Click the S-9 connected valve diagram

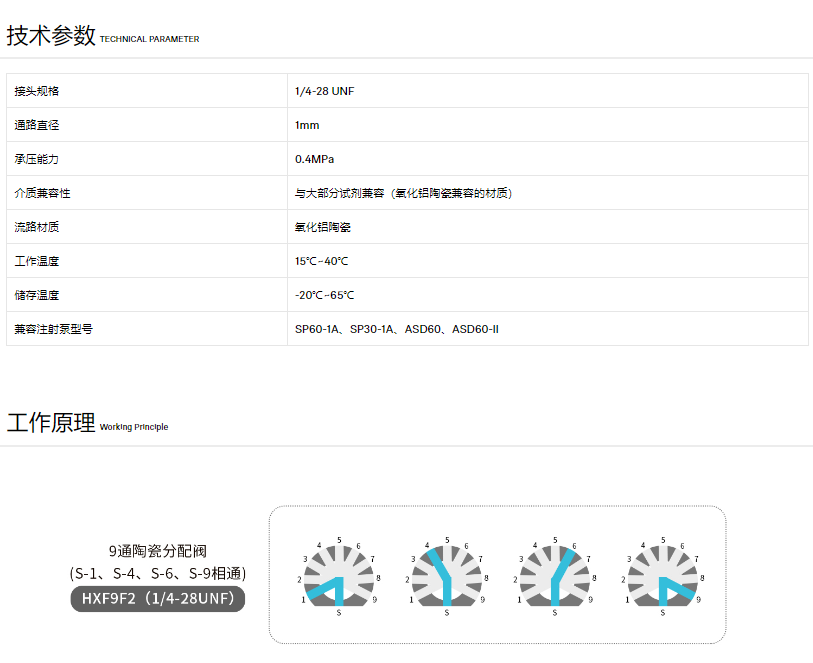(x=662, y=575)
